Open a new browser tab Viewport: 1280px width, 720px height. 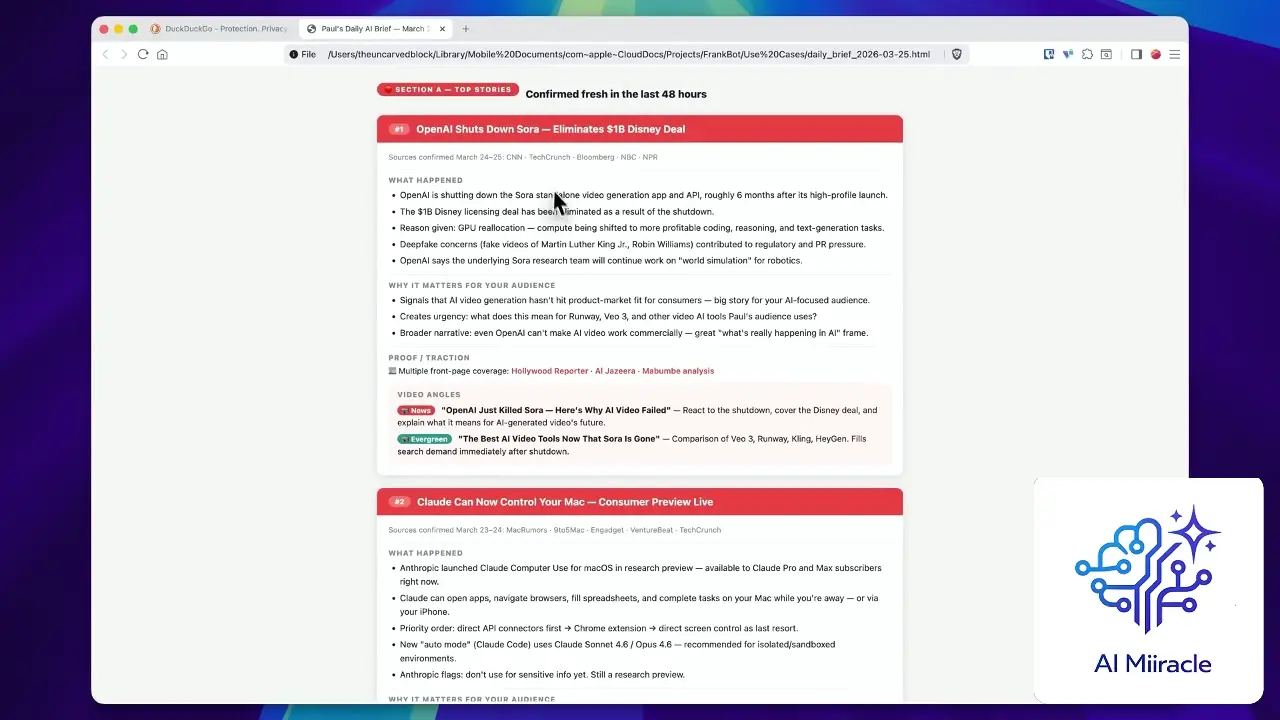[466, 29]
